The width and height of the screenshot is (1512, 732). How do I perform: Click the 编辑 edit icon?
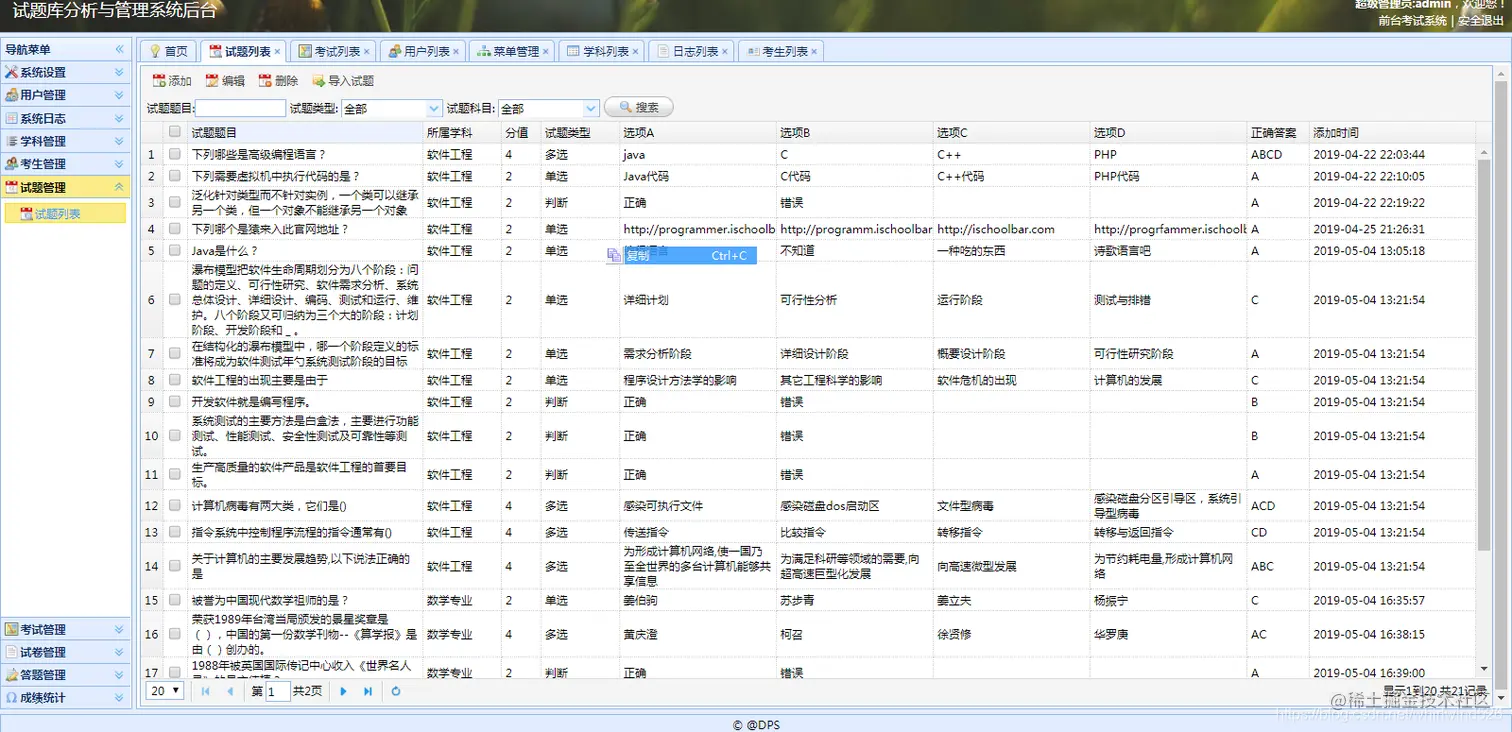click(x=212, y=81)
